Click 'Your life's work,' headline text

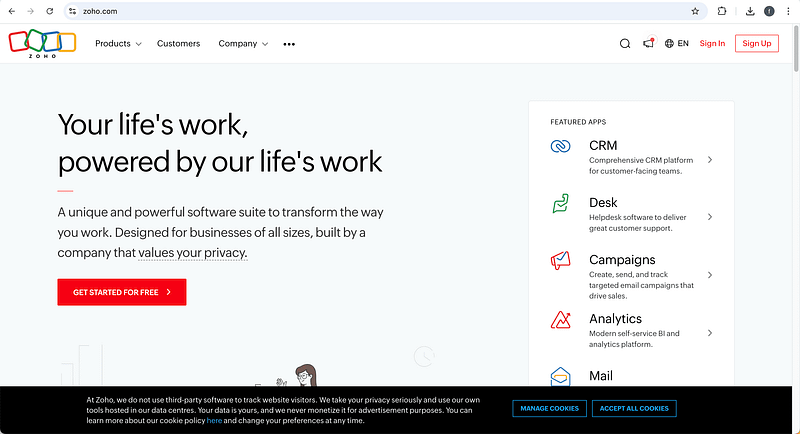pyautogui.click(x=153, y=124)
